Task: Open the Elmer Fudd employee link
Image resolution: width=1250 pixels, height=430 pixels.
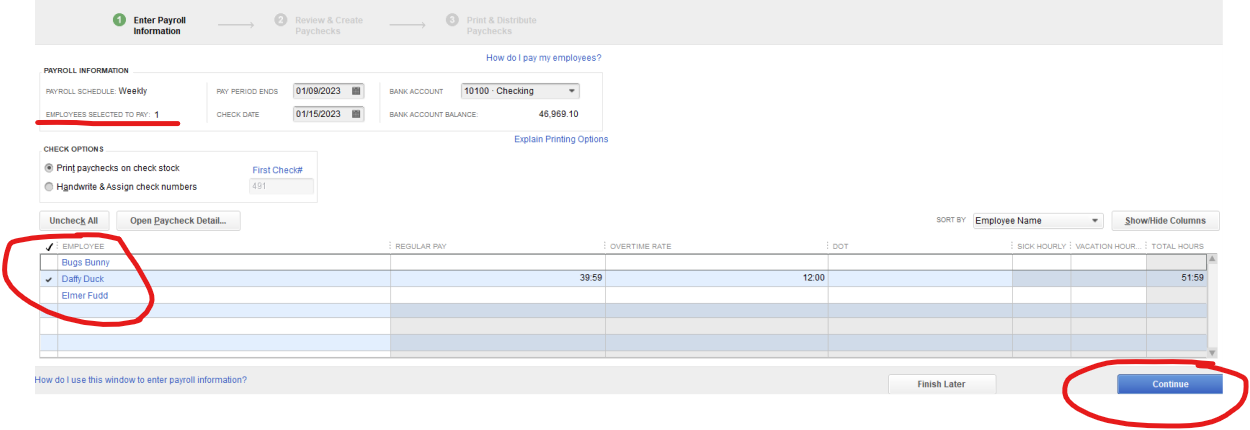Action: click(85, 296)
